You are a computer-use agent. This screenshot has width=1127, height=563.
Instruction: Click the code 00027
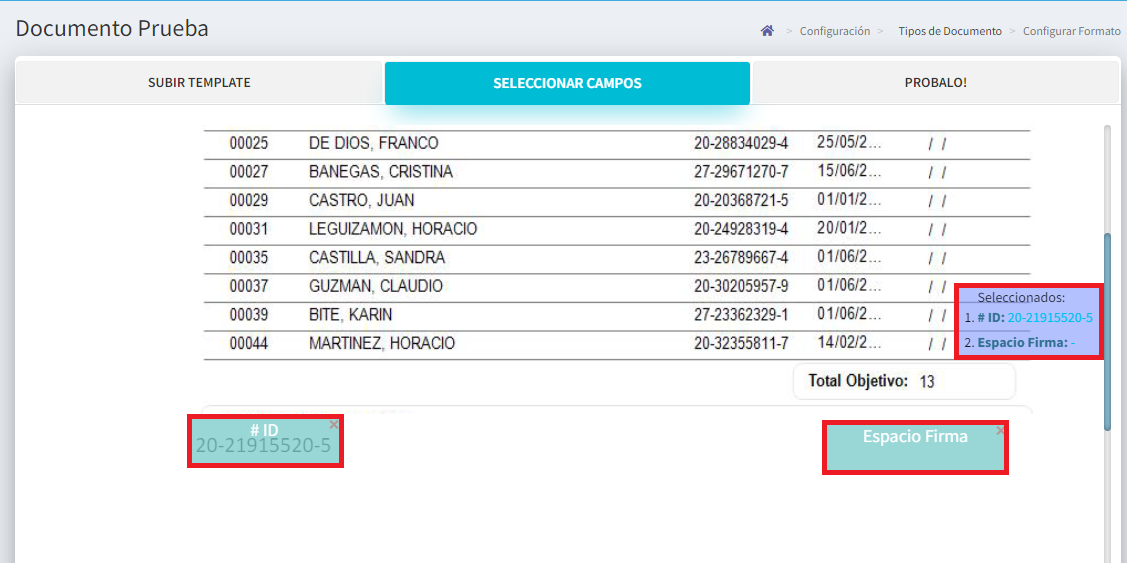[x=249, y=172]
